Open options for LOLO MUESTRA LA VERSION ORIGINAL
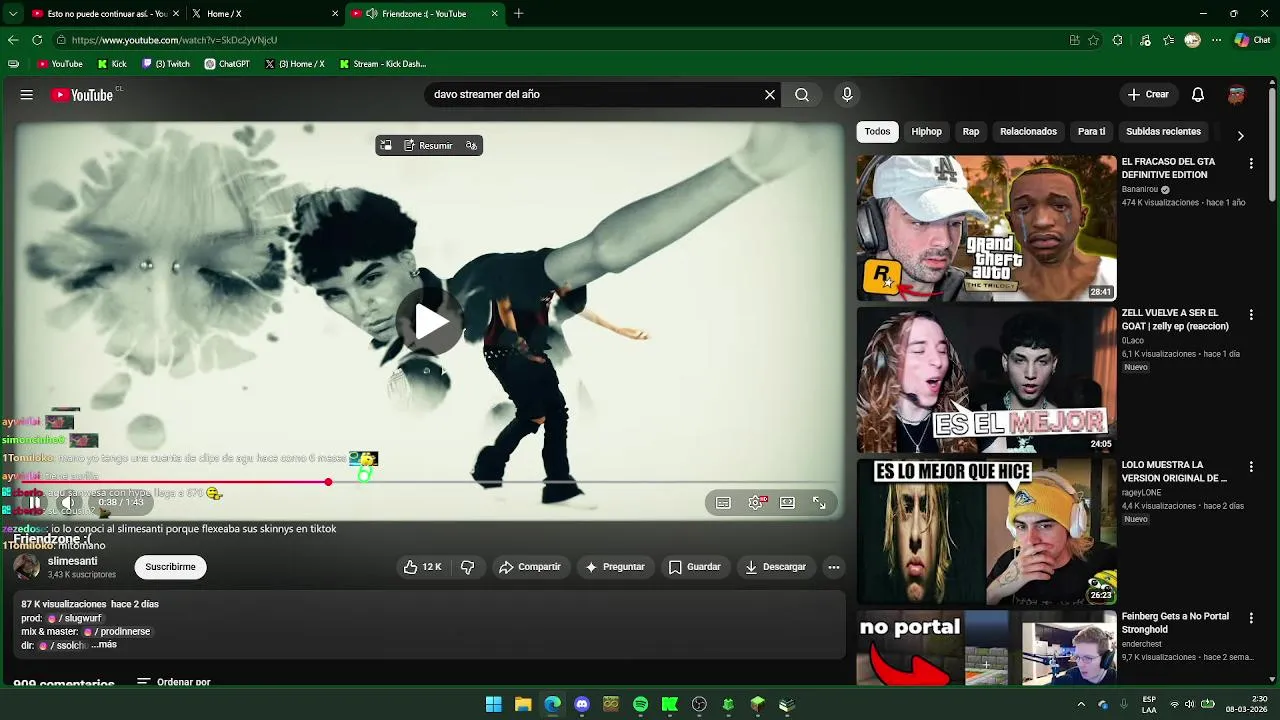The height and width of the screenshot is (720, 1280). coord(1251,467)
